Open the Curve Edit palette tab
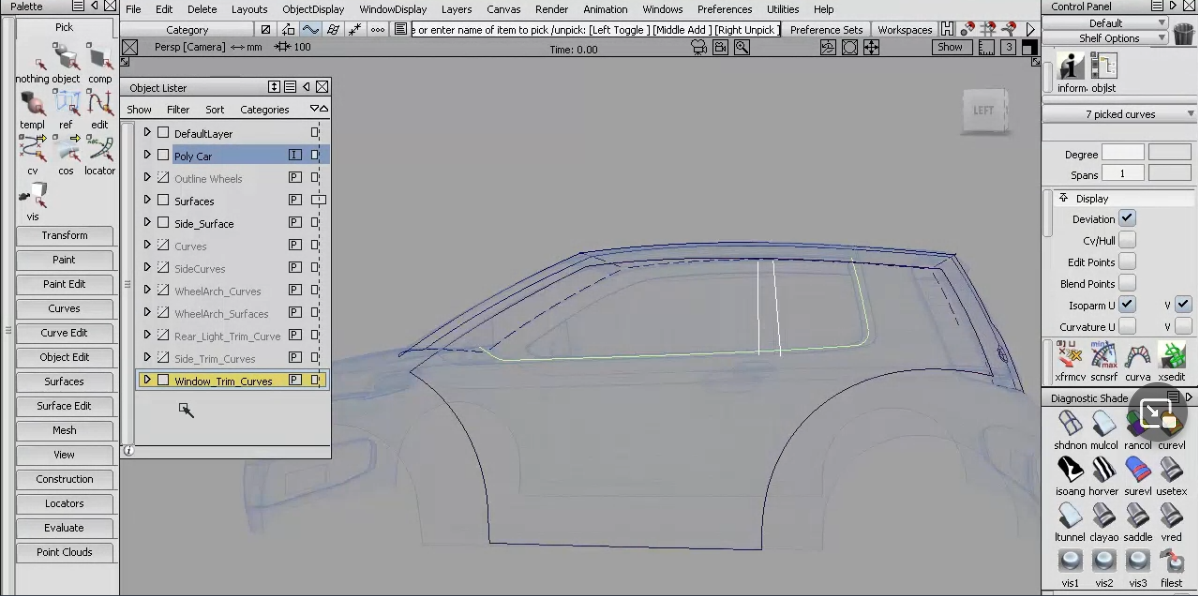The height and width of the screenshot is (596, 1198). point(64,332)
